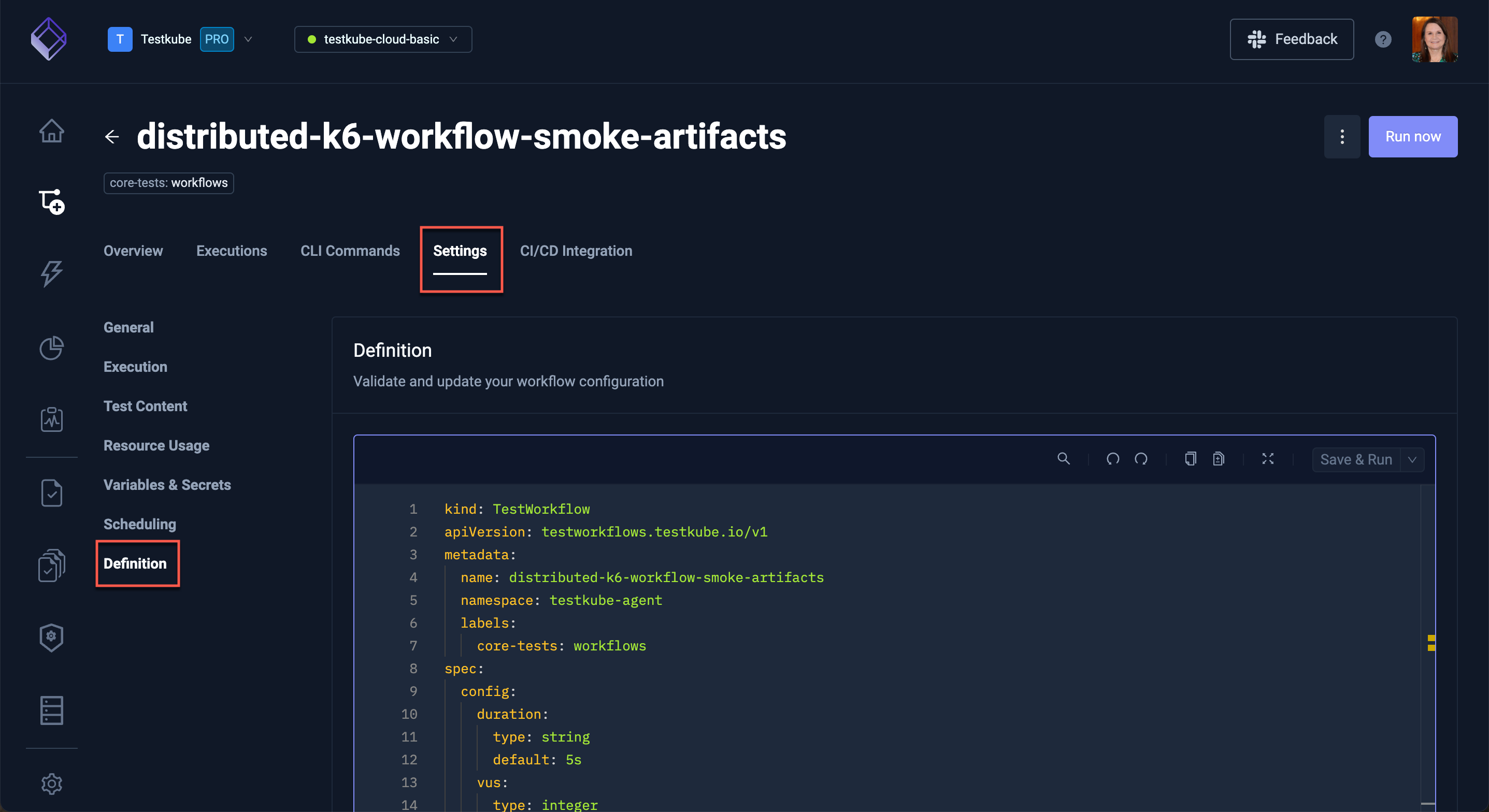Image resolution: width=1489 pixels, height=812 pixels.
Task: Expand the Testkube organization switcher chevron
Action: coord(248,39)
